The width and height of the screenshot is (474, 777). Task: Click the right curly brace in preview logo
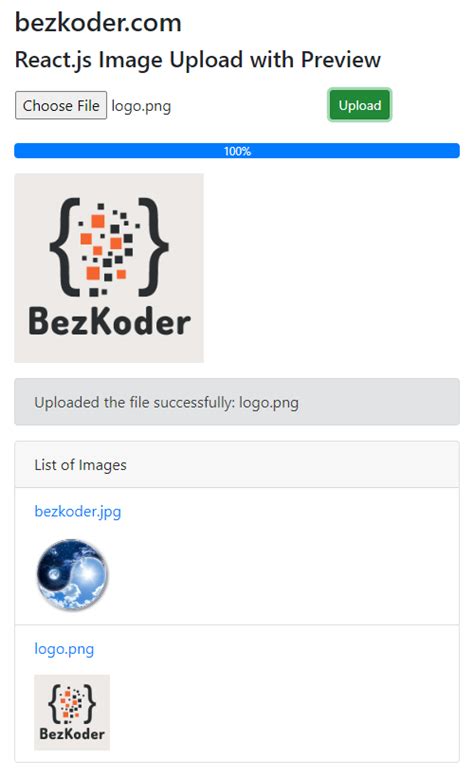154,247
